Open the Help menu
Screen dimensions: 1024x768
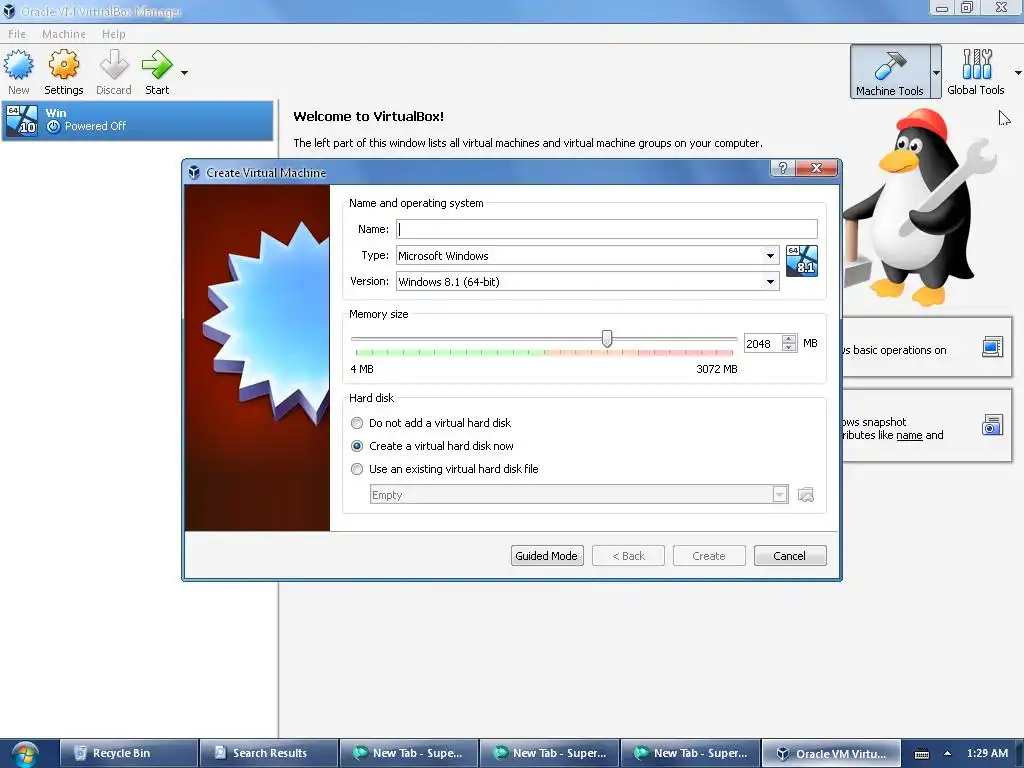point(113,34)
